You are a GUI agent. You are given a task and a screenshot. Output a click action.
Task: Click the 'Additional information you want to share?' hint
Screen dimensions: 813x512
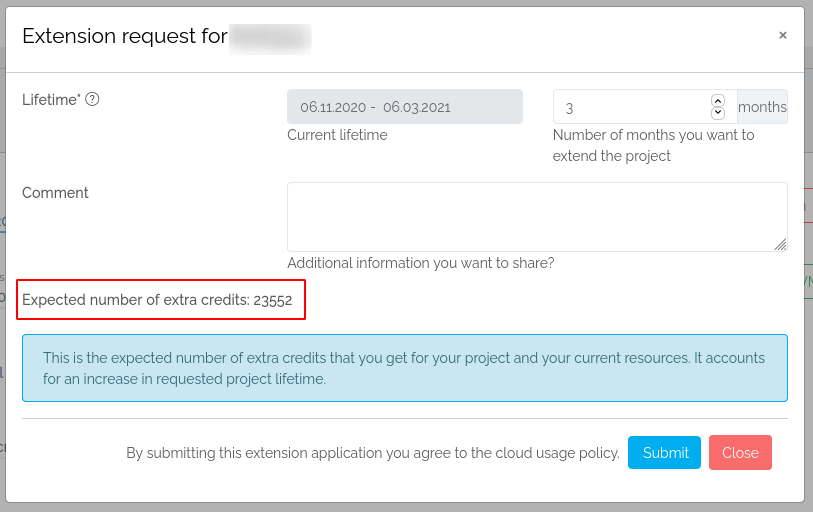pos(420,263)
